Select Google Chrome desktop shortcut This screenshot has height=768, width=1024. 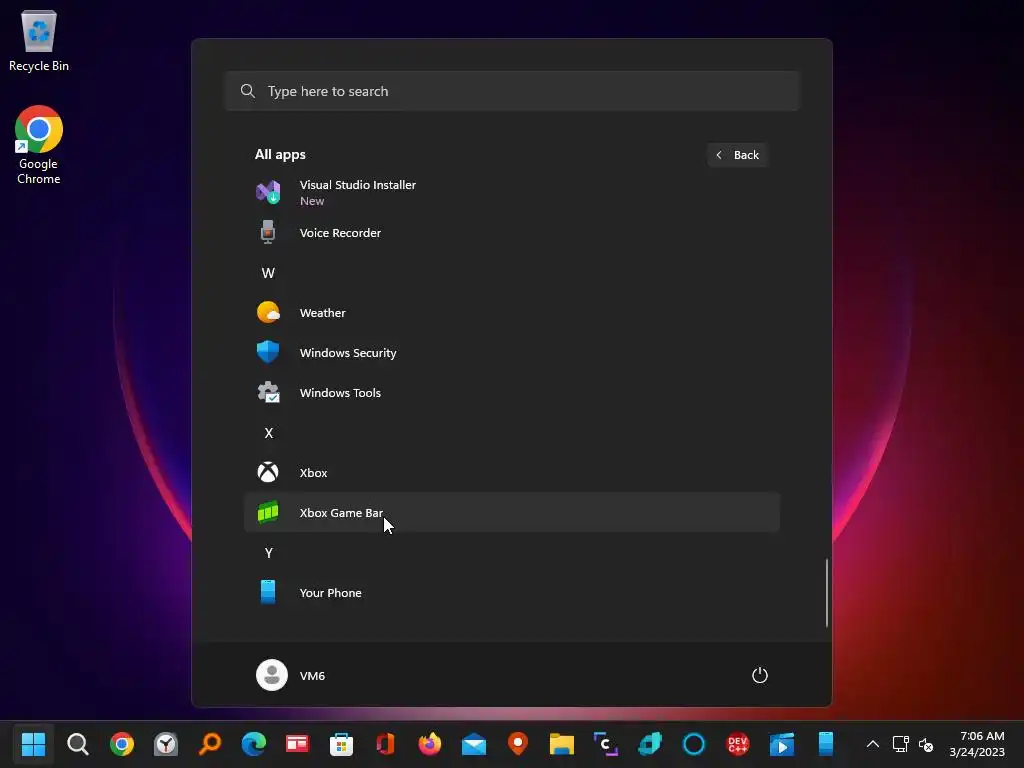(39, 145)
